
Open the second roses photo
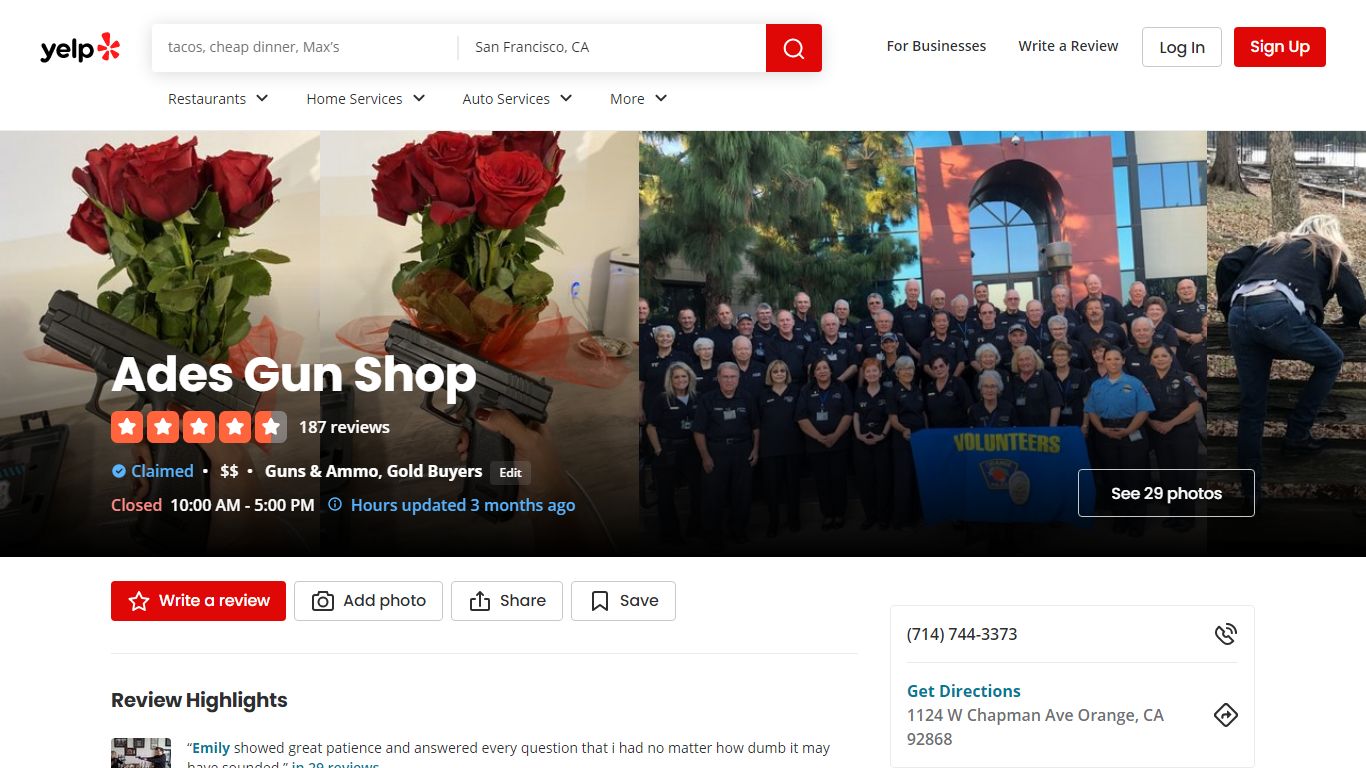point(479,343)
